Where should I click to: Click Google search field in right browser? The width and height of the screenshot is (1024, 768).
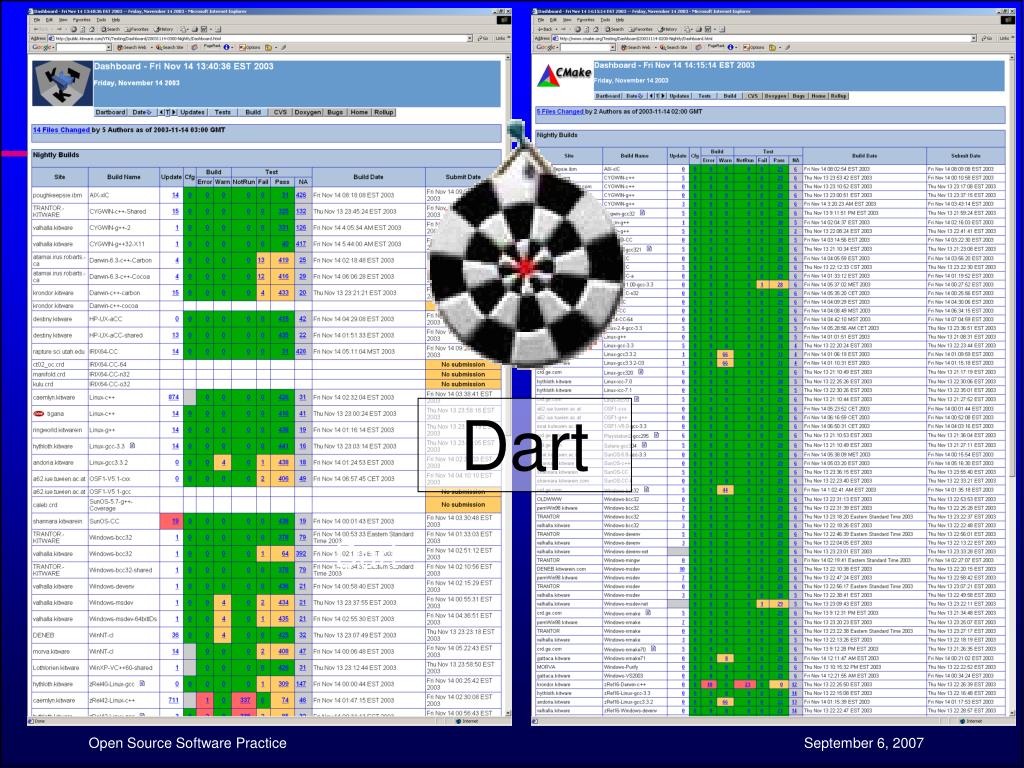pyautogui.click(x=584, y=47)
